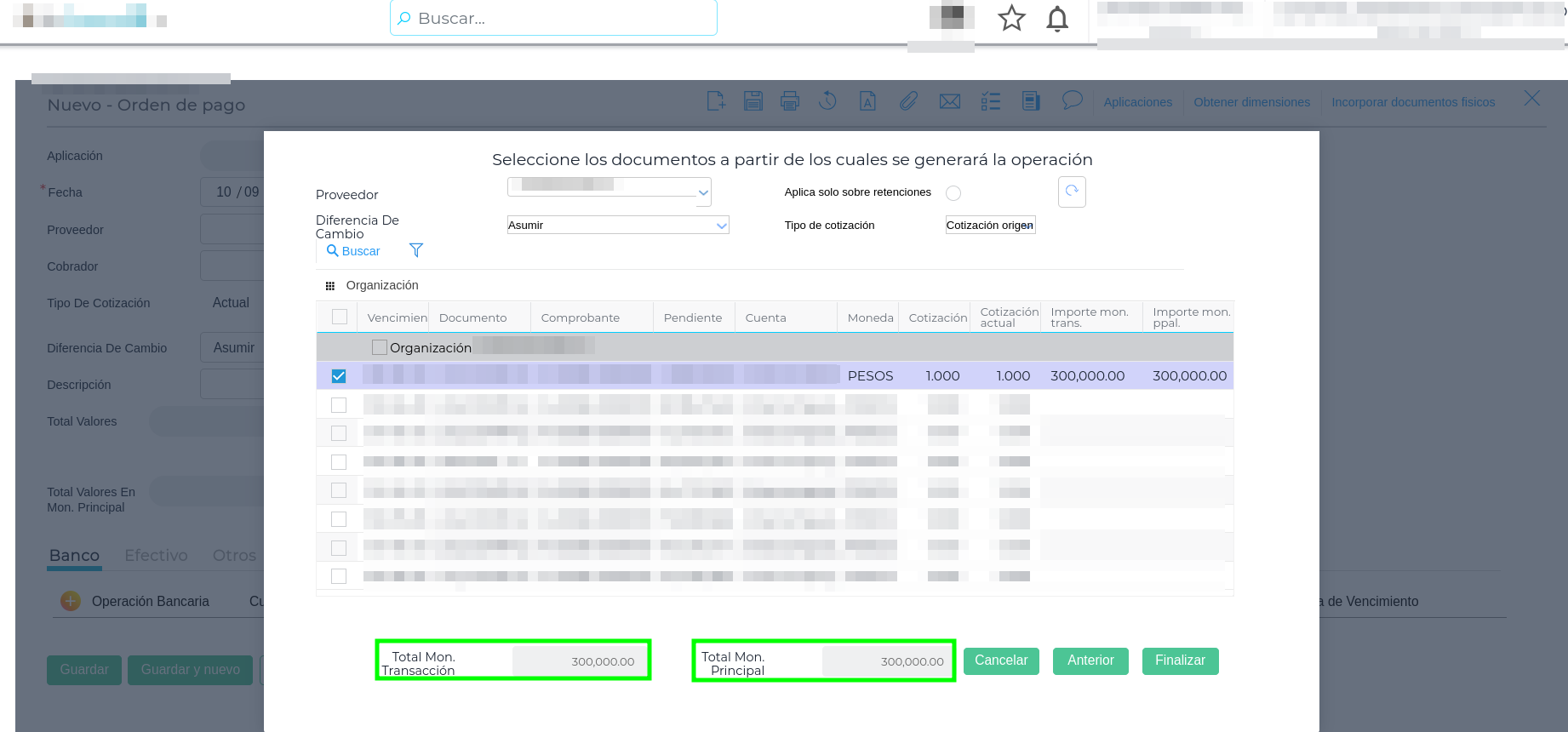Click the Cancelar button
The image size is (1568, 732).
[x=1001, y=661]
